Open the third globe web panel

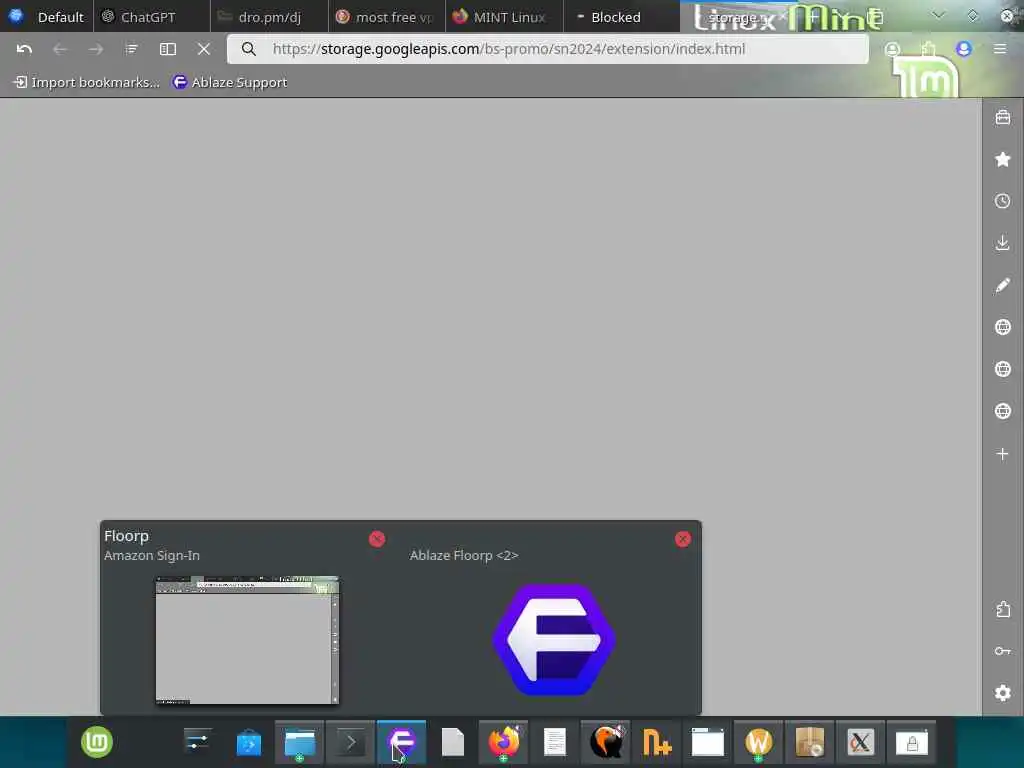(1002, 411)
